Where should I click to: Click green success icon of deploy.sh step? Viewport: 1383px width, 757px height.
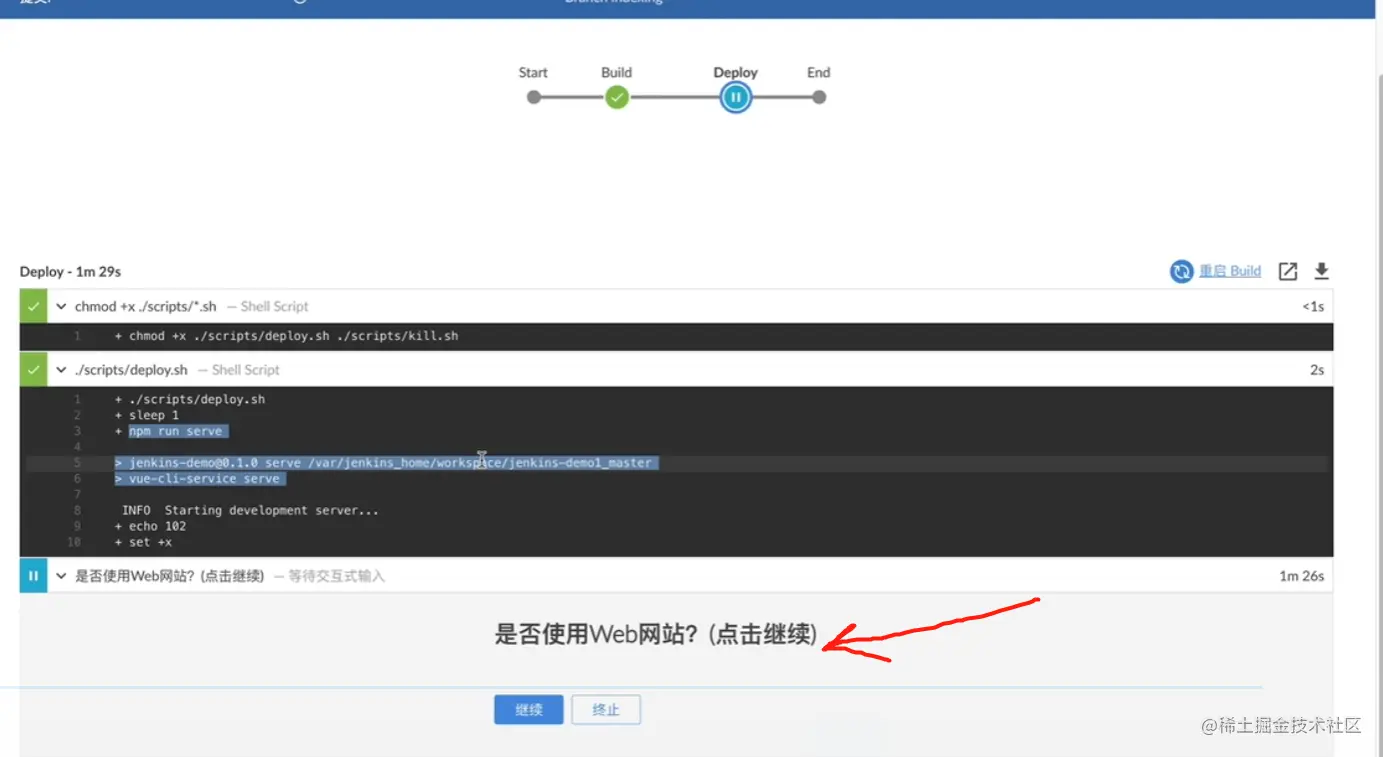pyautogui.click(x=33, y=369)
